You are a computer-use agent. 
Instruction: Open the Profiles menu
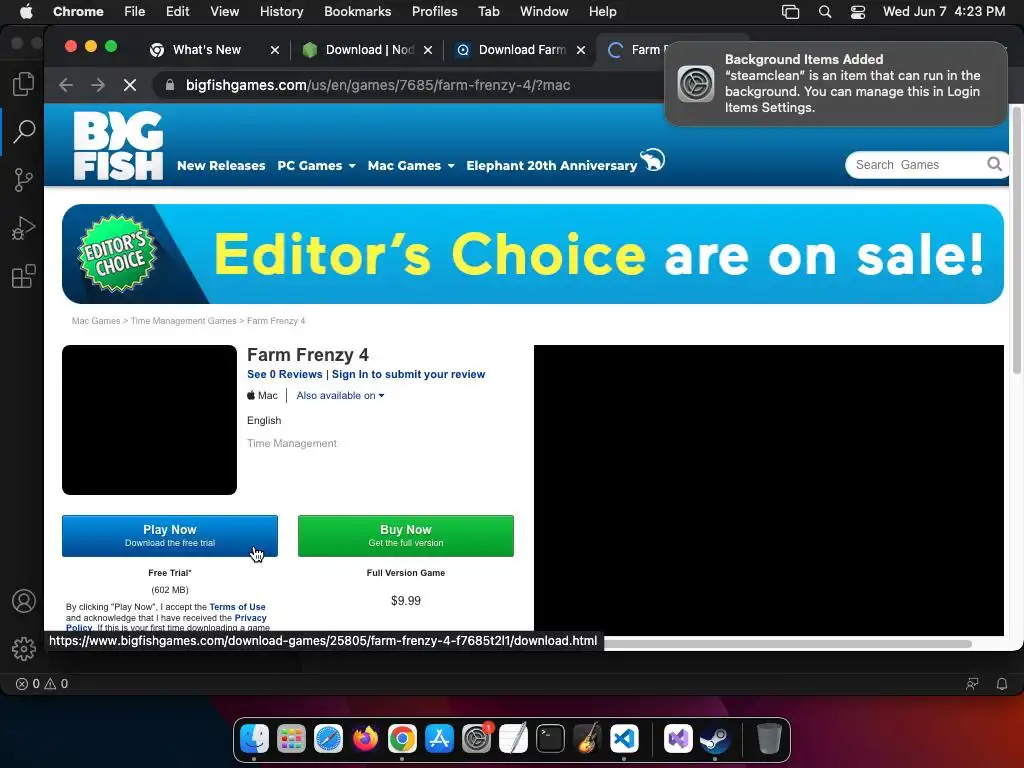point(434,12)
